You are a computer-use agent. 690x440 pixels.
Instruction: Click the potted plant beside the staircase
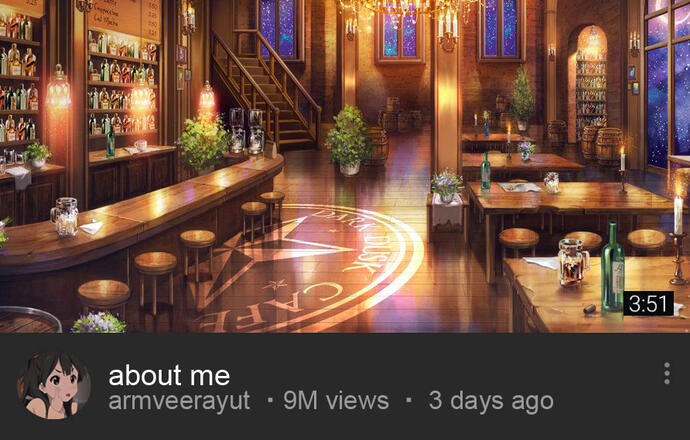coord(349,141)
